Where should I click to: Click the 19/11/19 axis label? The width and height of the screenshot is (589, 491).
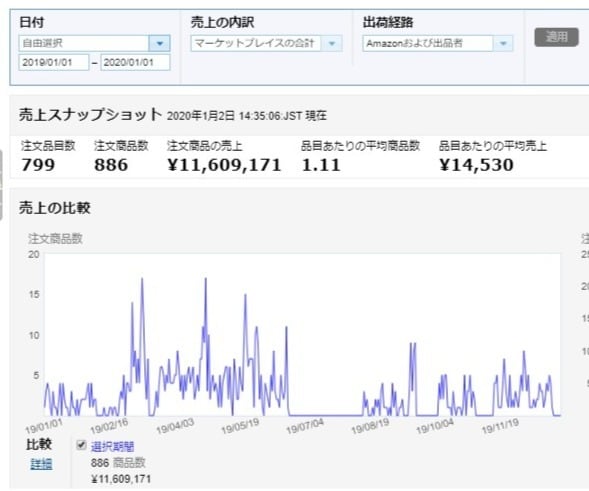[x=500, y=426]
